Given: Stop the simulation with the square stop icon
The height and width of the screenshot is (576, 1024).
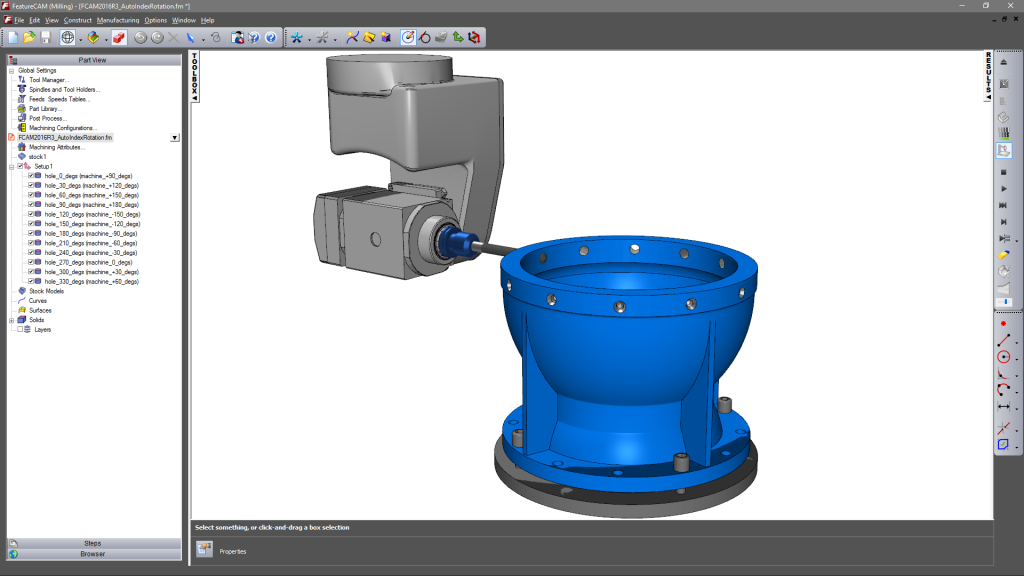Looking at the screenshot, I should coord(1003,173).
